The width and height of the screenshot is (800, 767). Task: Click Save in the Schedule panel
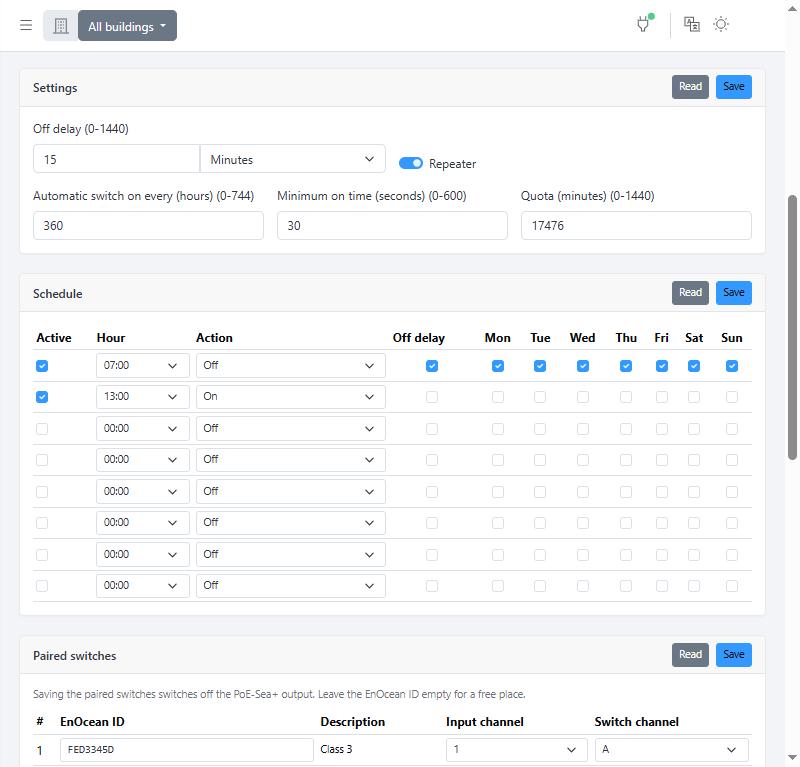[x=733, y=293]
